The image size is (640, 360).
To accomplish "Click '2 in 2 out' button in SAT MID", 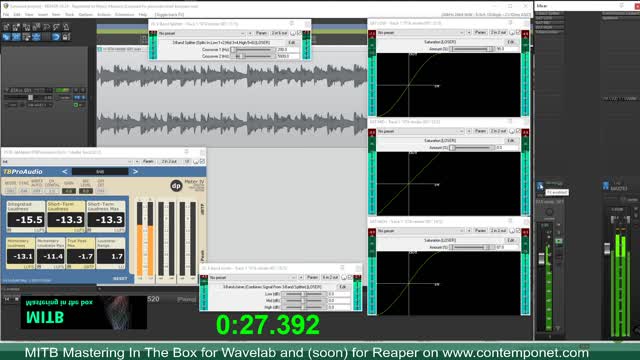I will tap(498, 131).
